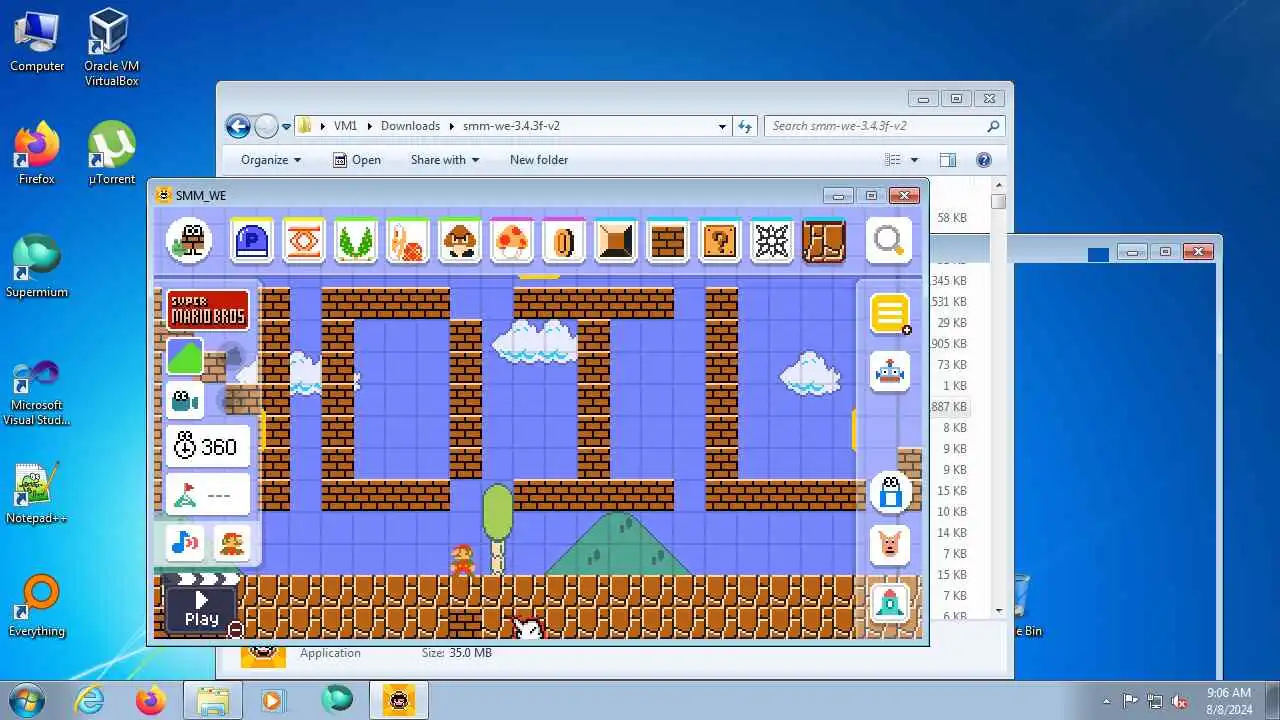Select the Goomba enemy
This screenshot has width=1280, height=720.
(460, 241)
